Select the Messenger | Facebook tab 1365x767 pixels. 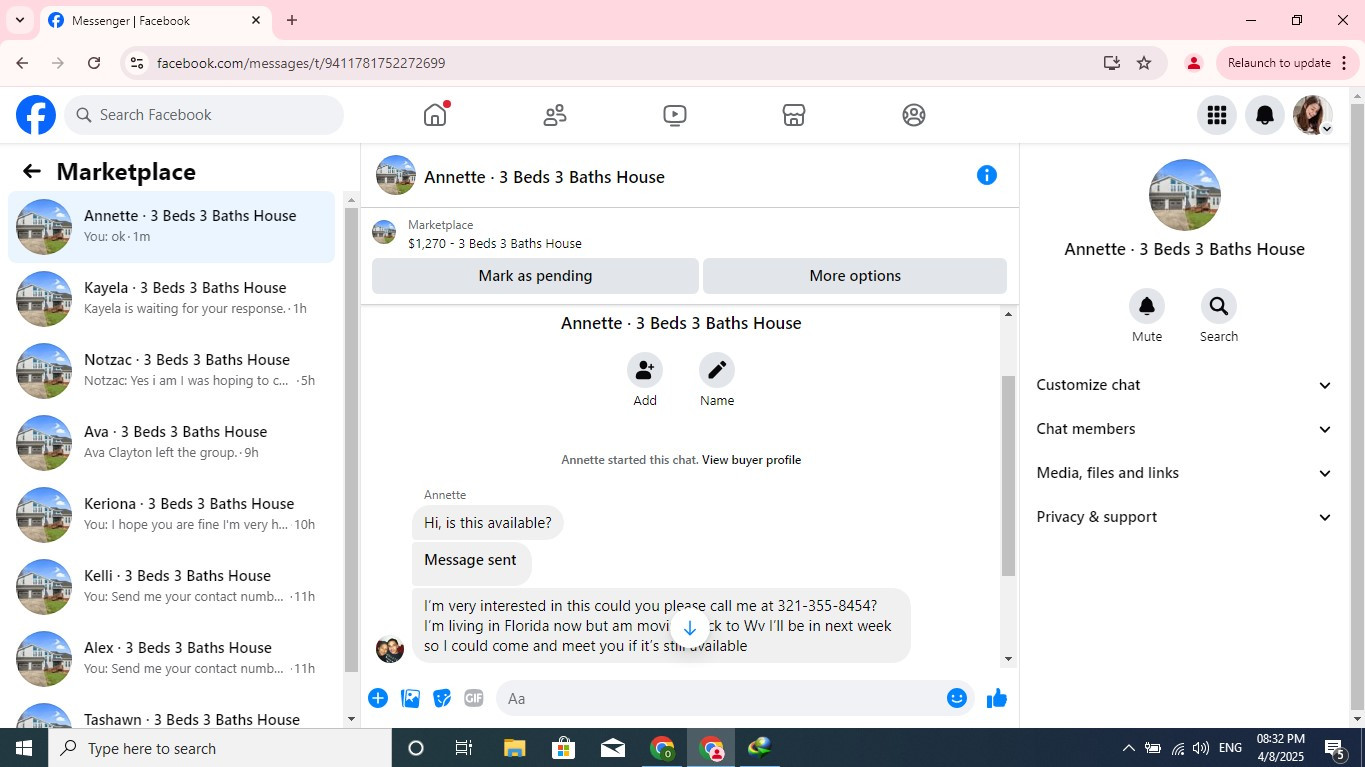coord(155,21)
